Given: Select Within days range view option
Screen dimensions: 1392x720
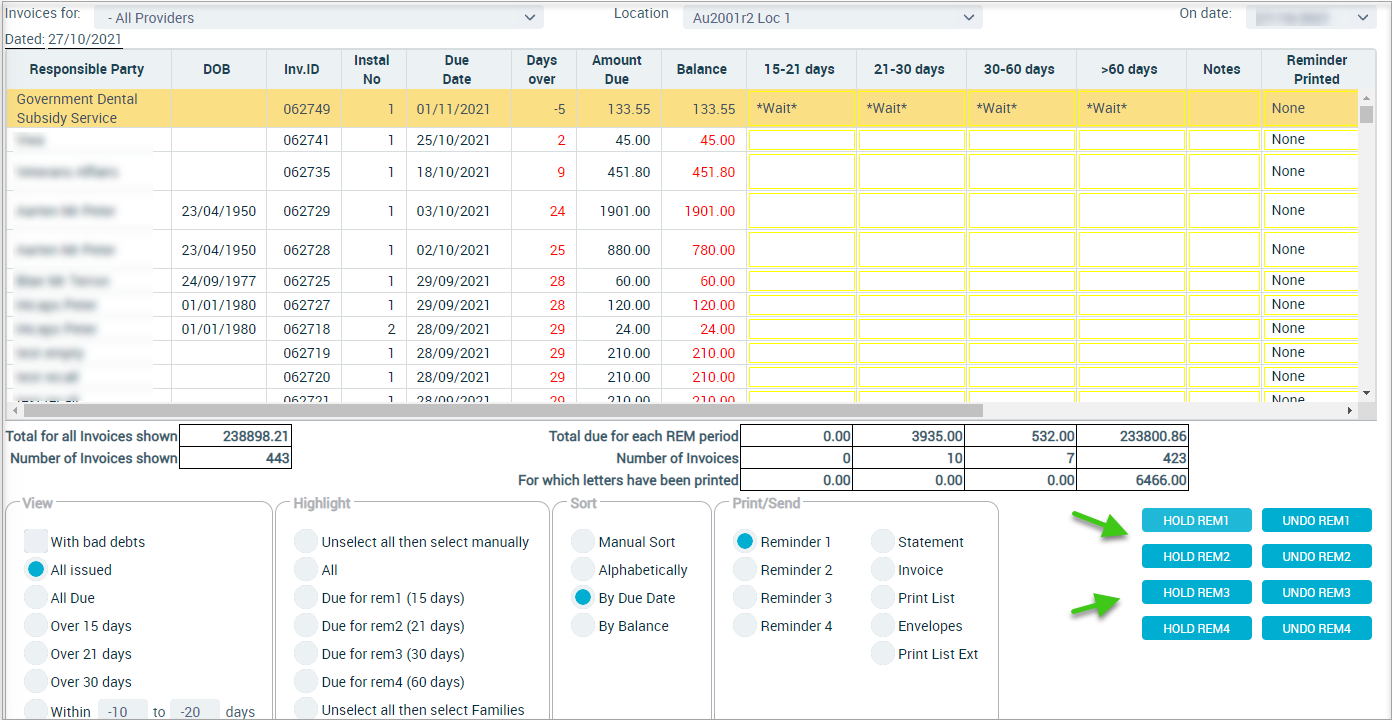Looking at the screenshot, I should pos(36,710).
